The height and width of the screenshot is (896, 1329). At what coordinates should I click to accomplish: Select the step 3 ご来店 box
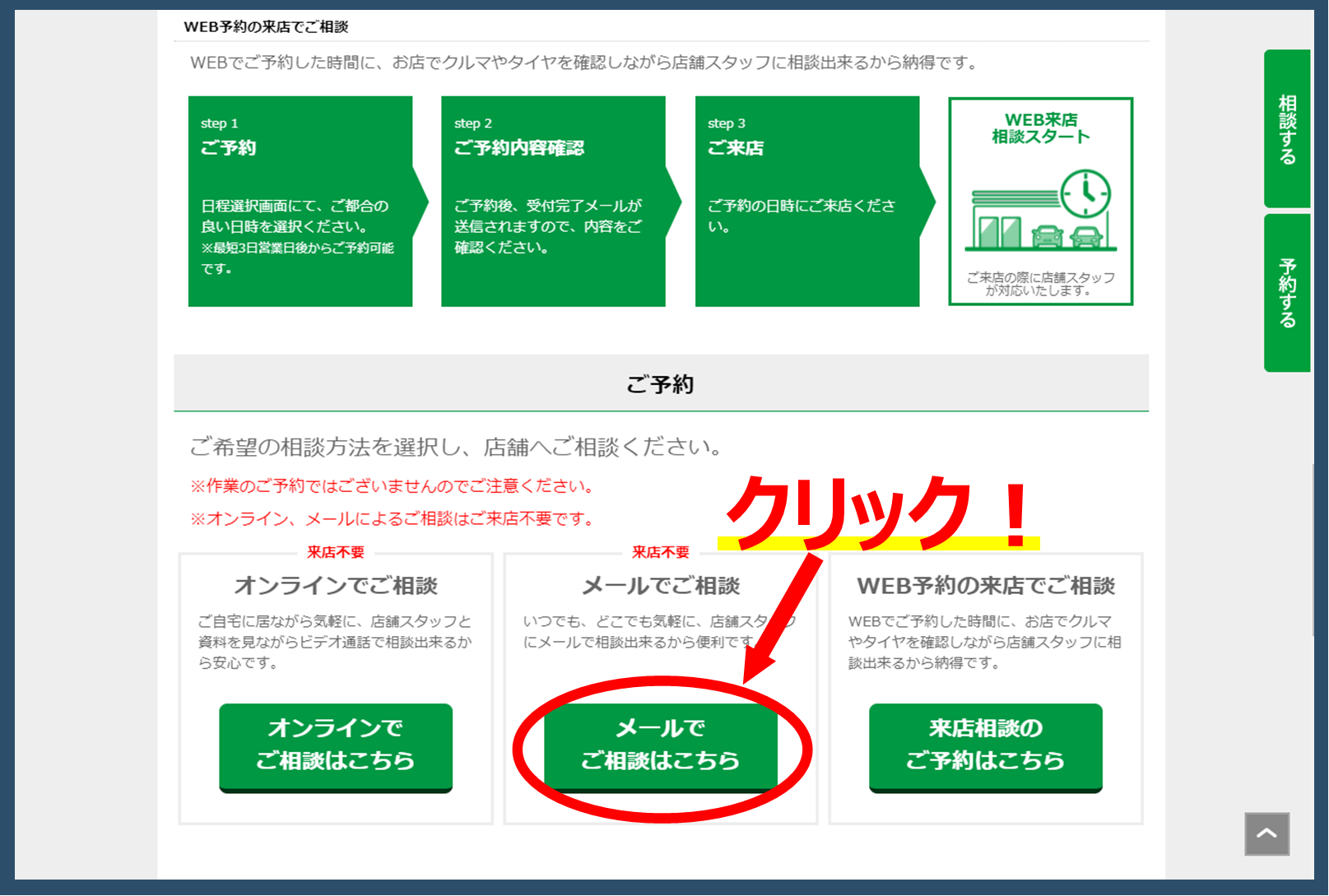click(x=807, y=202)
